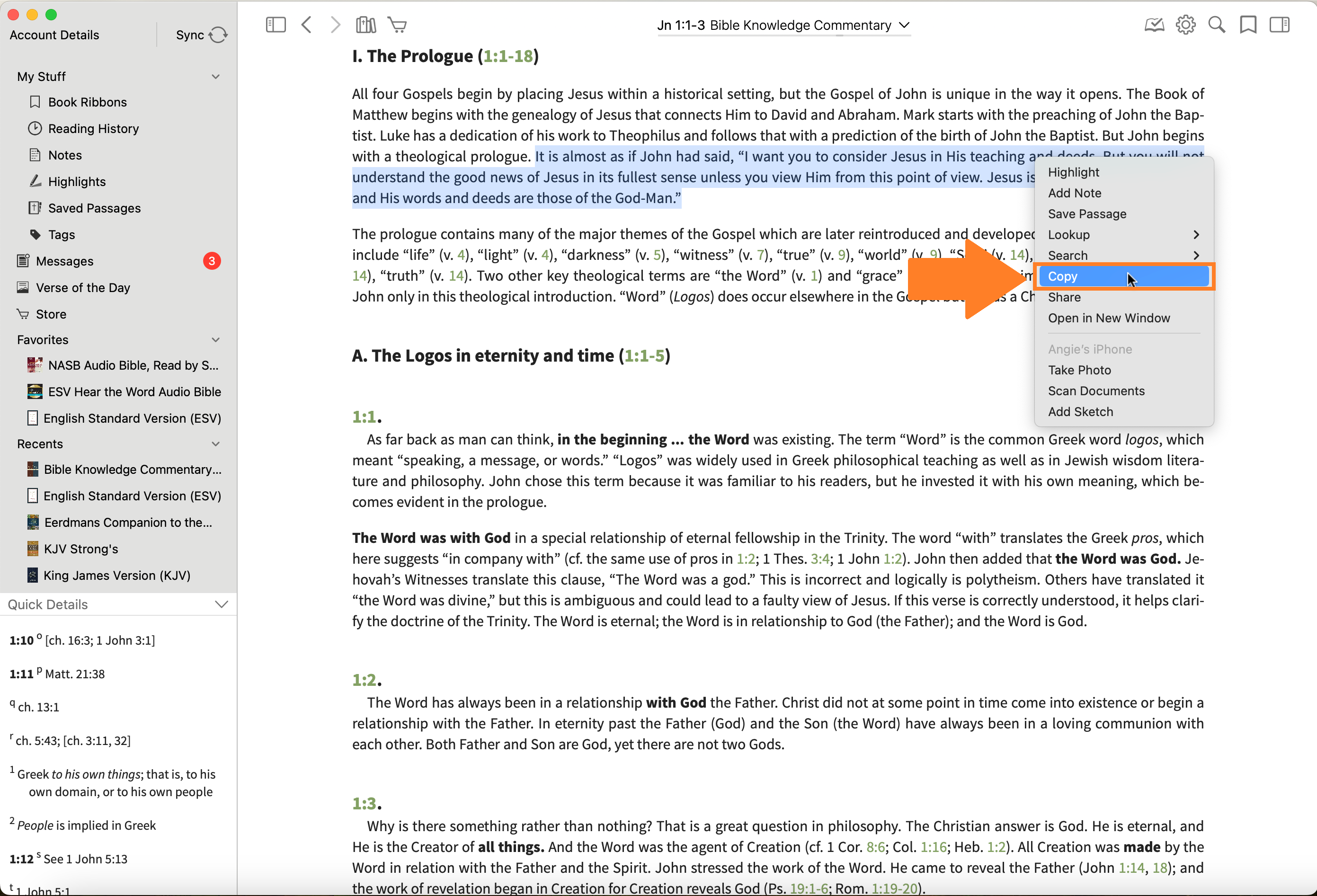Open NASB Audio Bible favorite
1317x896 pixels.
[133, 365]
